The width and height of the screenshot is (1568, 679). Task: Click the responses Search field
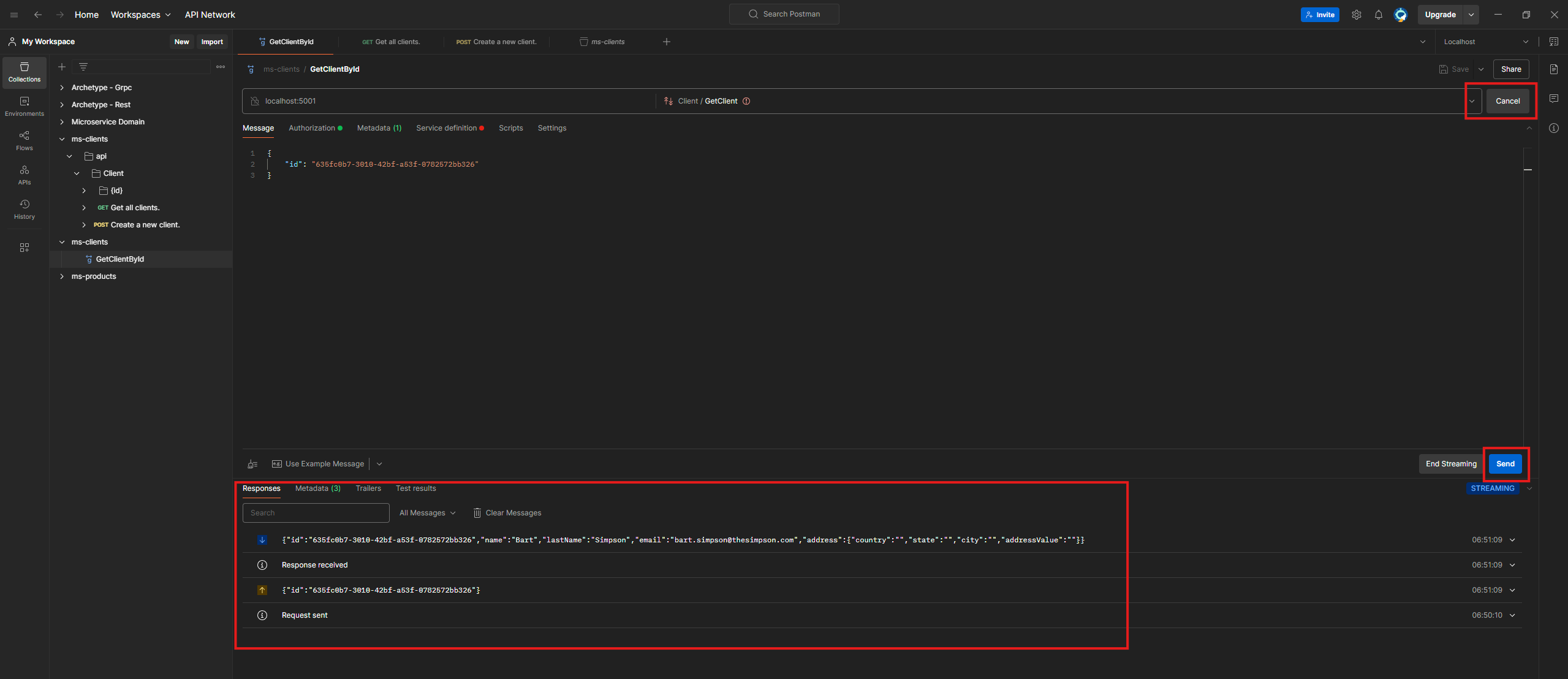(x=316, y=513)
